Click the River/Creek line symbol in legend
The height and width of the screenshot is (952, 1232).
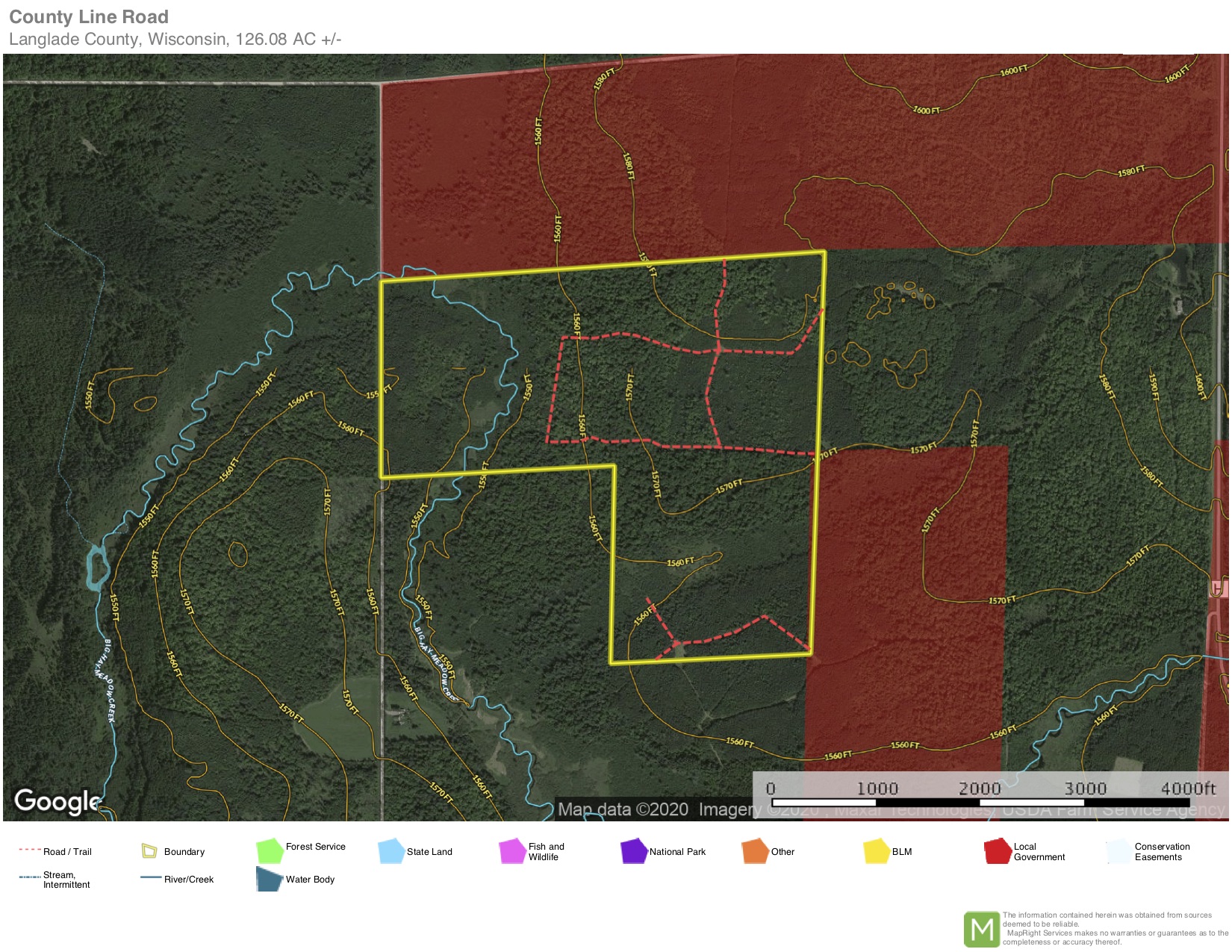(x=151, y=878)
